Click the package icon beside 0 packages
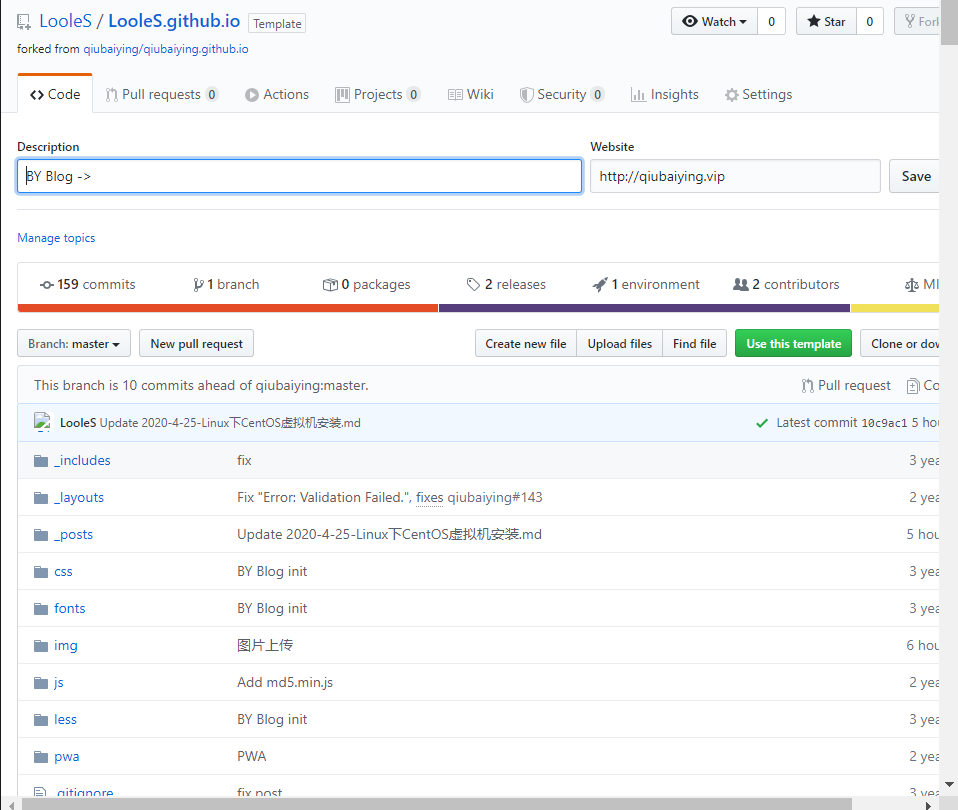The width and height of the screenshot is (958, 810). click(x=330, y=285)
